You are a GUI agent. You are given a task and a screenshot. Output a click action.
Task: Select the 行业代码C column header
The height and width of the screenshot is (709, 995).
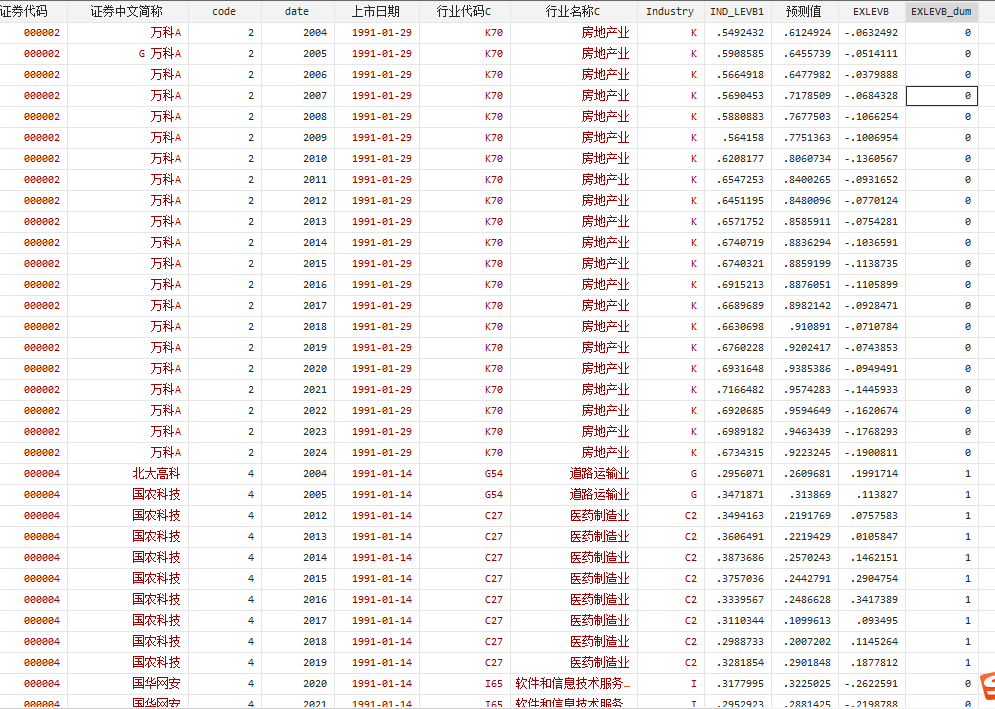click(x=464, y=11)
